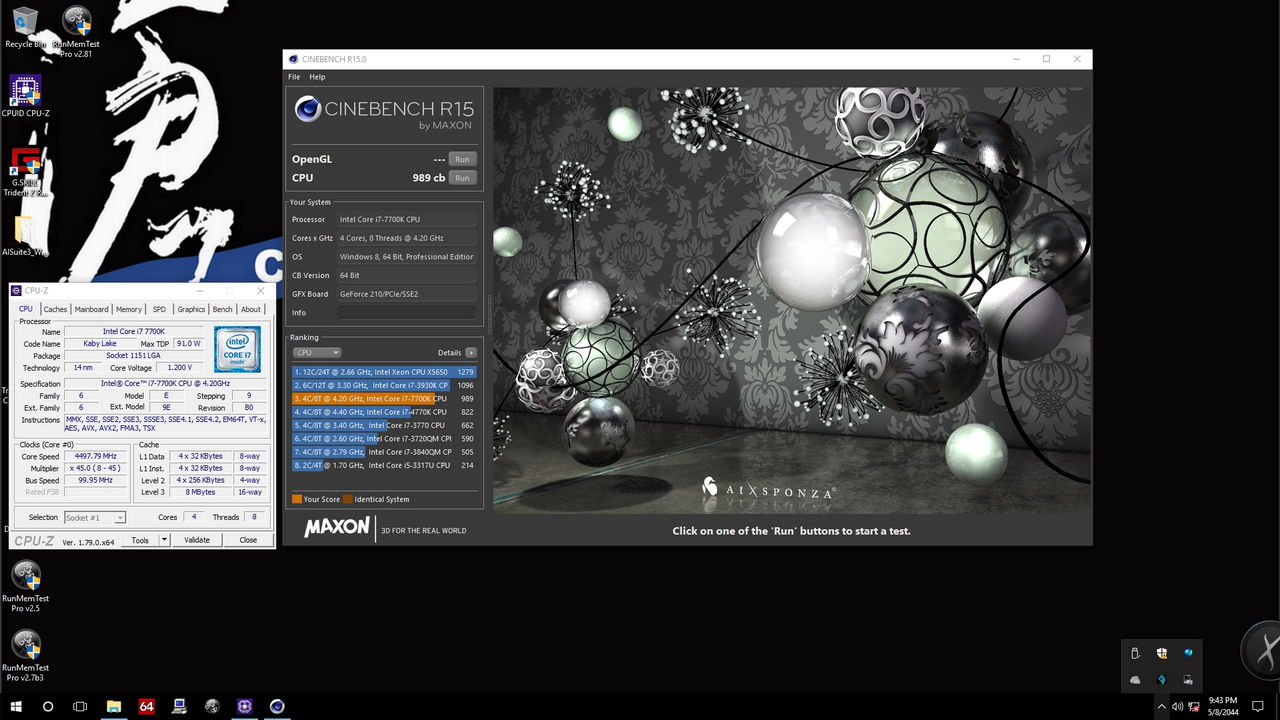The width and height of the screenshot is (1280, 720).
Task: Click the blue globe tray icon
Action: click(x=1188, y=653)
